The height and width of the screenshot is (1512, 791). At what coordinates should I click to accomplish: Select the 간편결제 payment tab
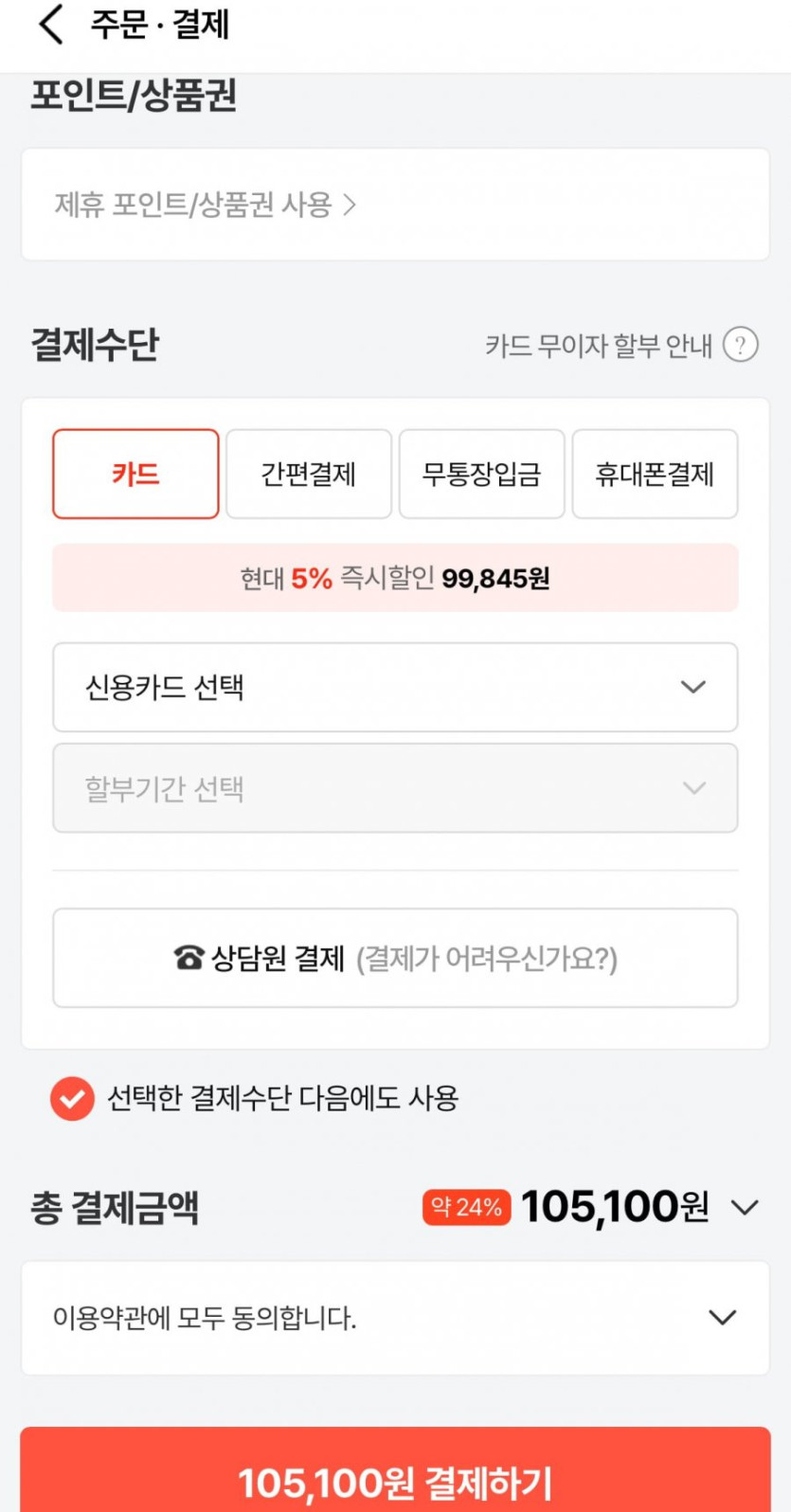pos(309,474)
